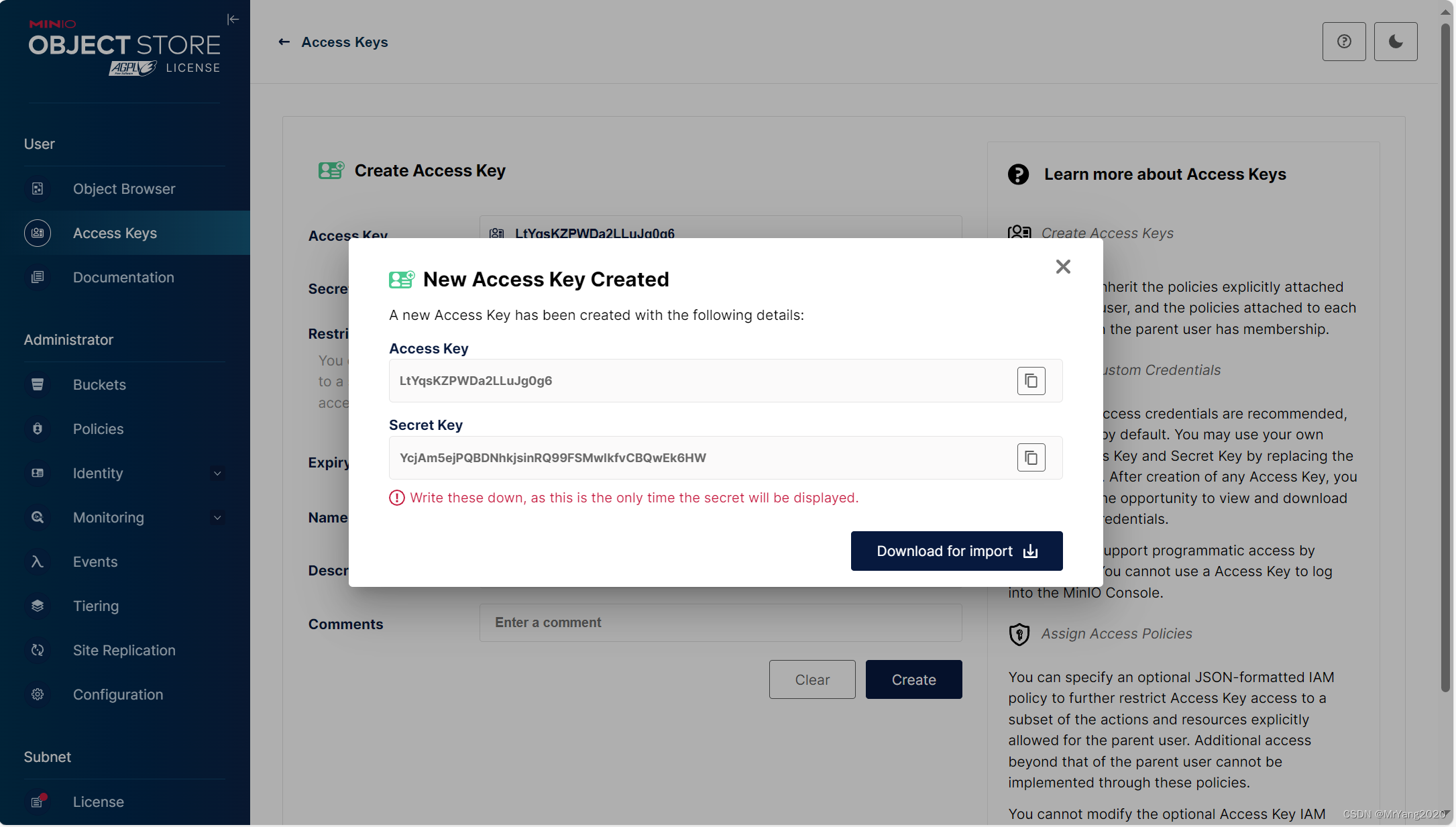Click the Create button
1456x827 pixels.
[913, 679]
